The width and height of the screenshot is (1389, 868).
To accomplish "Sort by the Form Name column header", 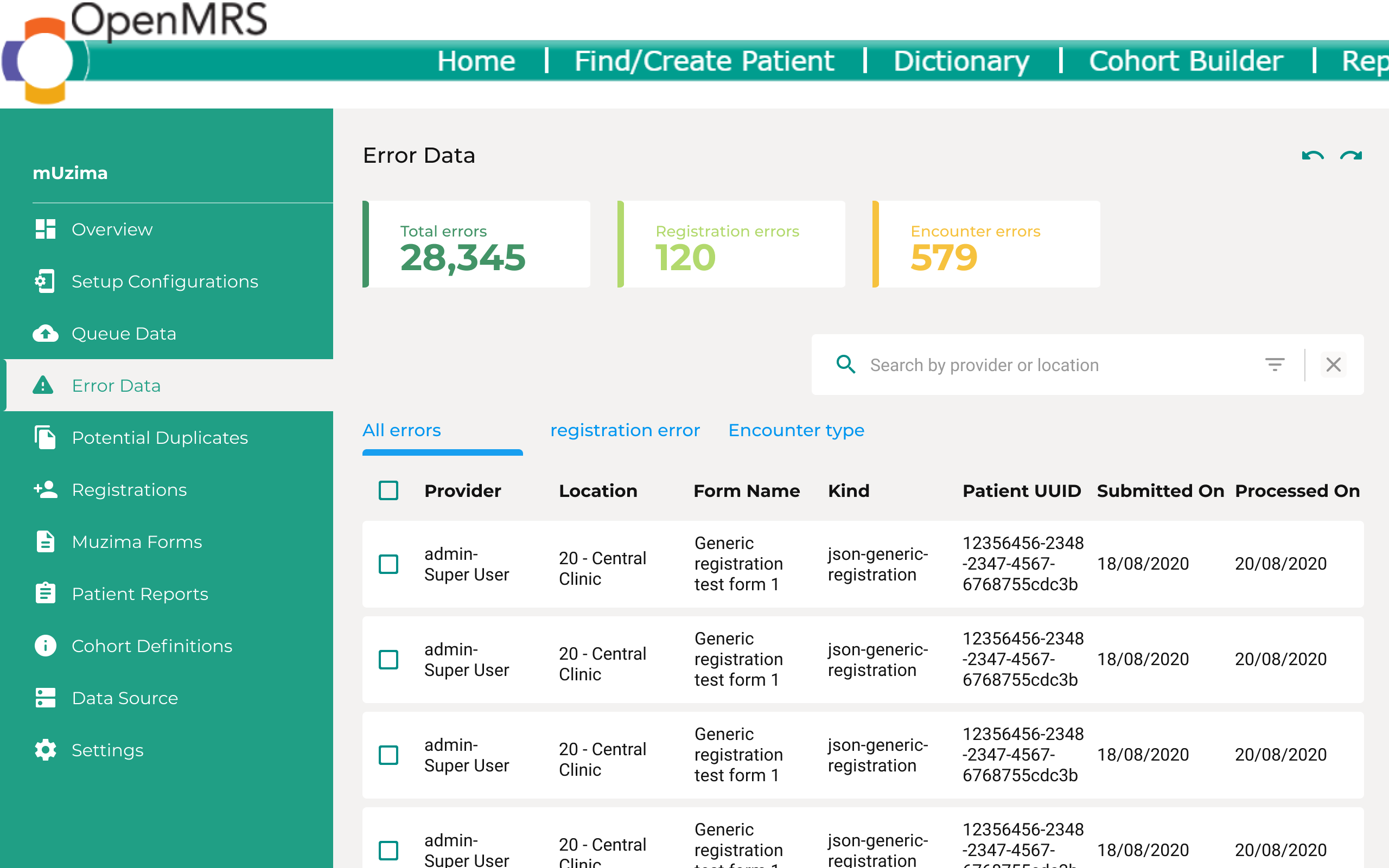I will (747, 491).
